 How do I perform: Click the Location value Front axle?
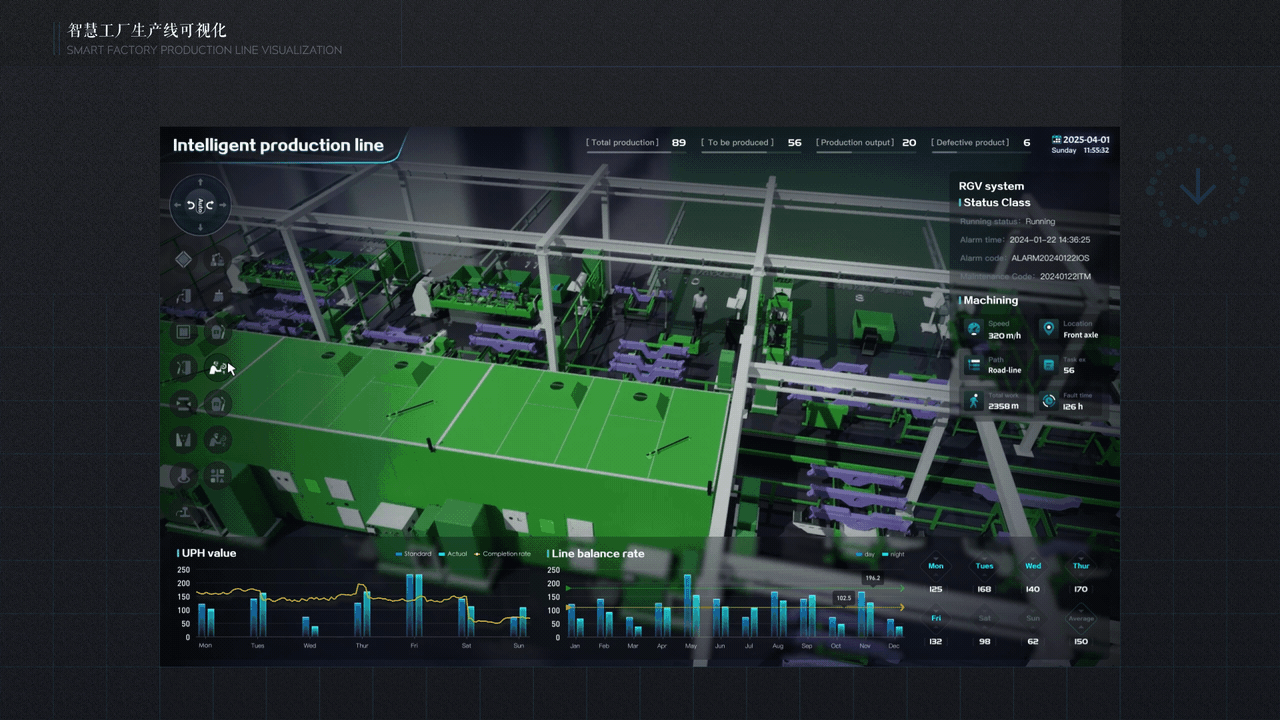[x=1081, y=335]
